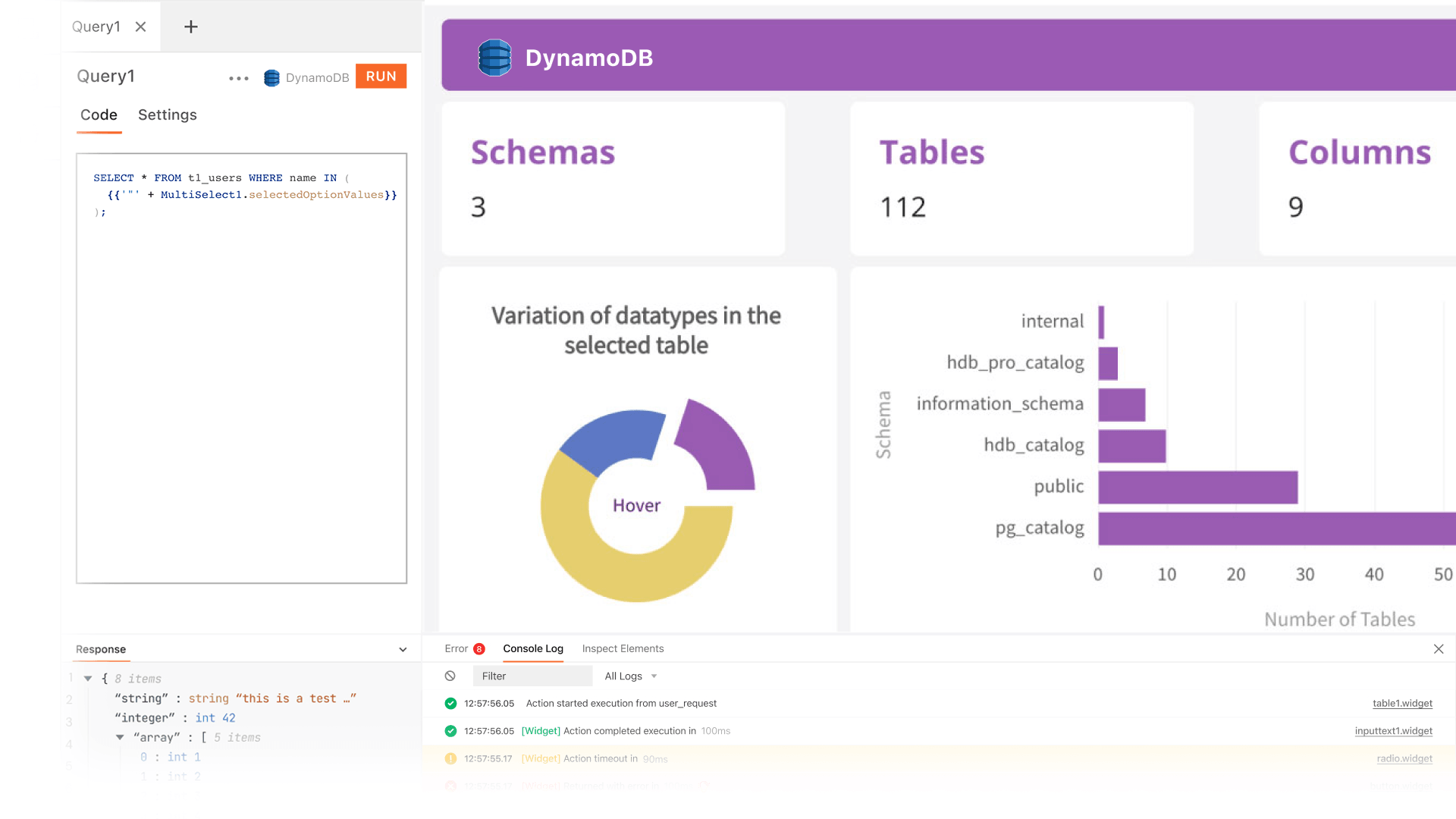Open the three-dot options menu beside Query1
1456x819 pixels.
238,77
